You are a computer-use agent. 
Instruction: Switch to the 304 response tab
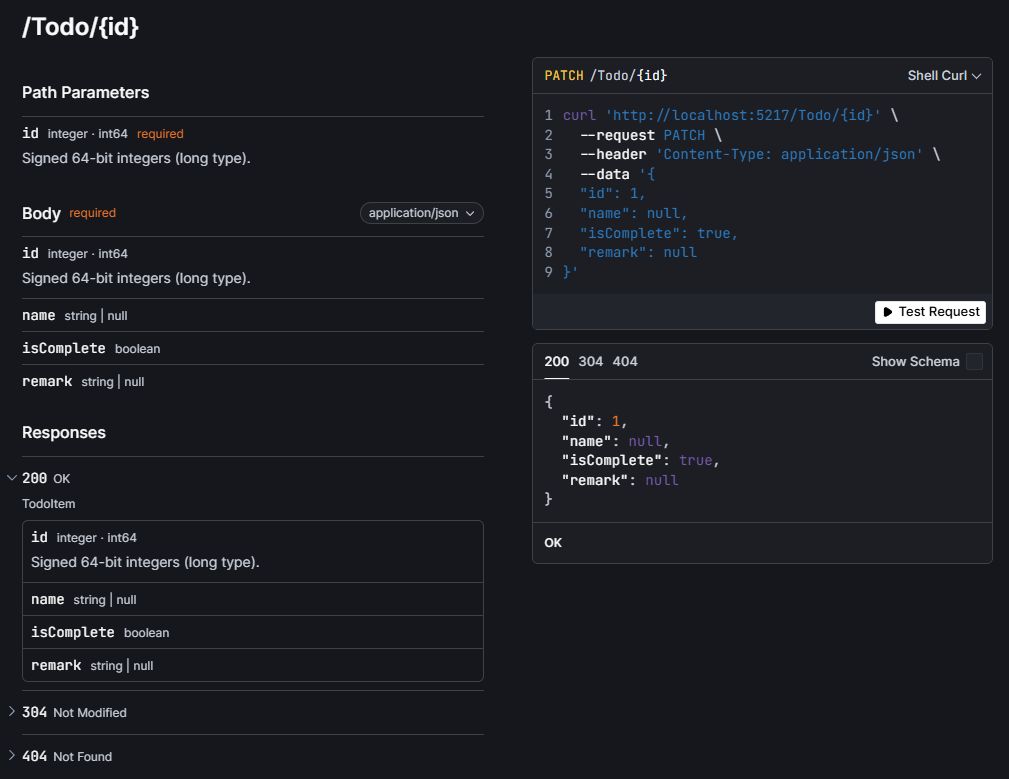pyautogui.click(x=591, y=361)
